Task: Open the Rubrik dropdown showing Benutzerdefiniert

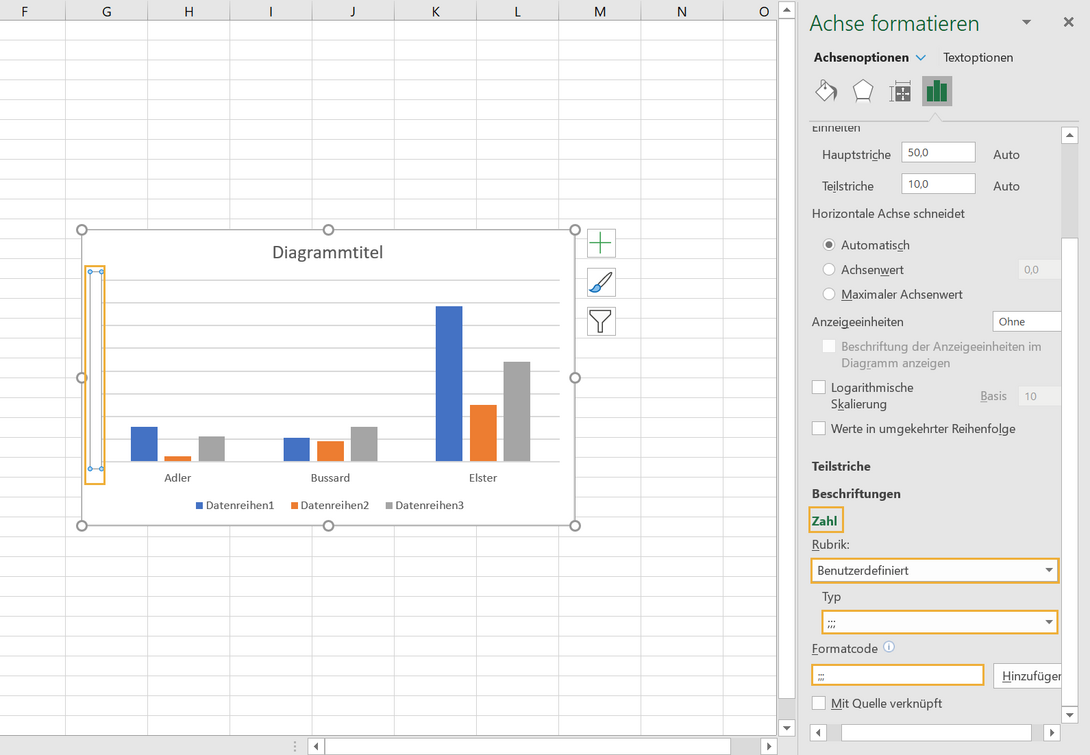Action: point(934,571)
